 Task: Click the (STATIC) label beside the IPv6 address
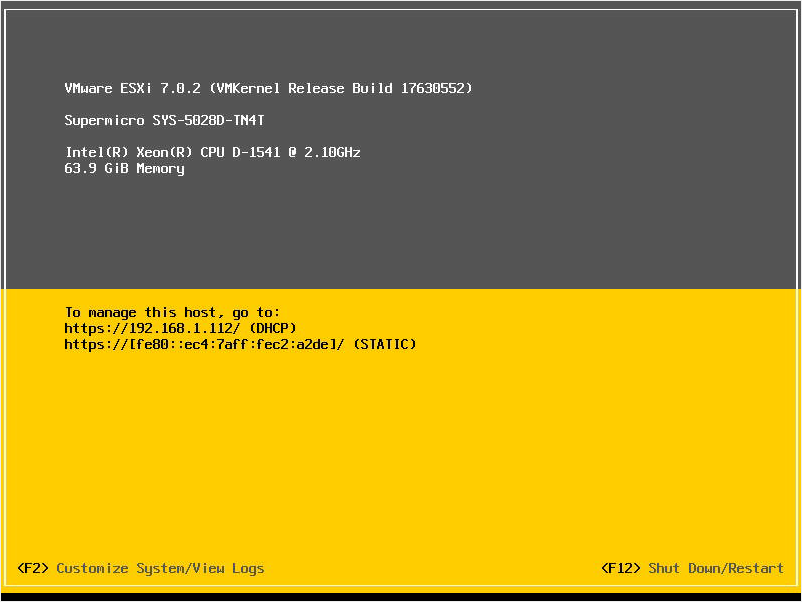coord(384,344)
